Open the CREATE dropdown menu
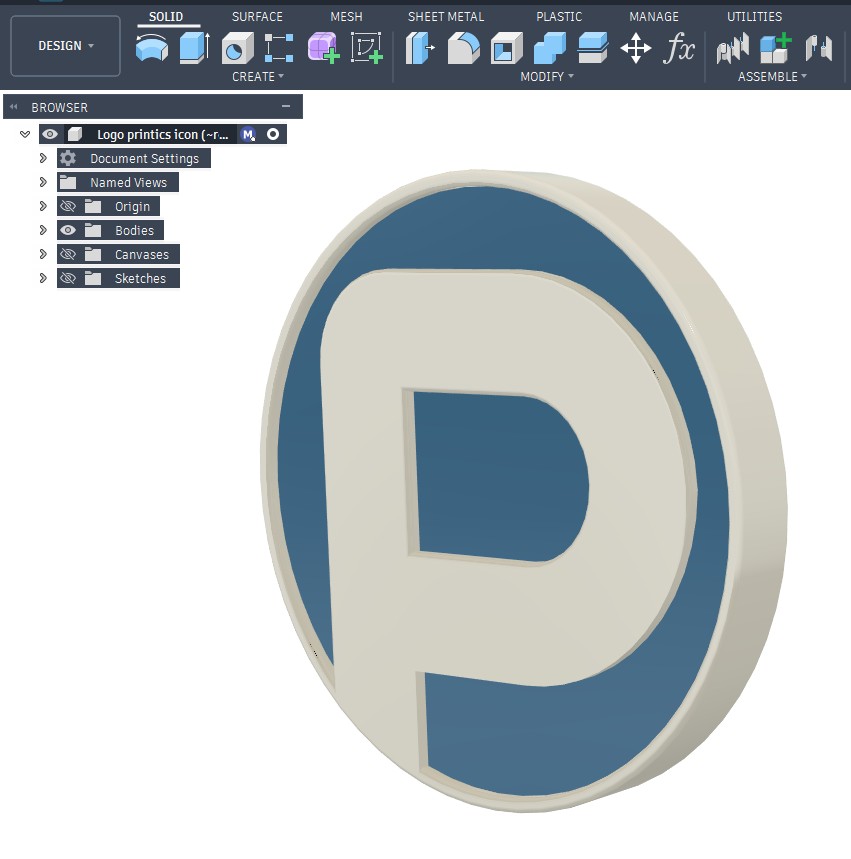Viewport: 851px width, 859px height. [258, 77]
